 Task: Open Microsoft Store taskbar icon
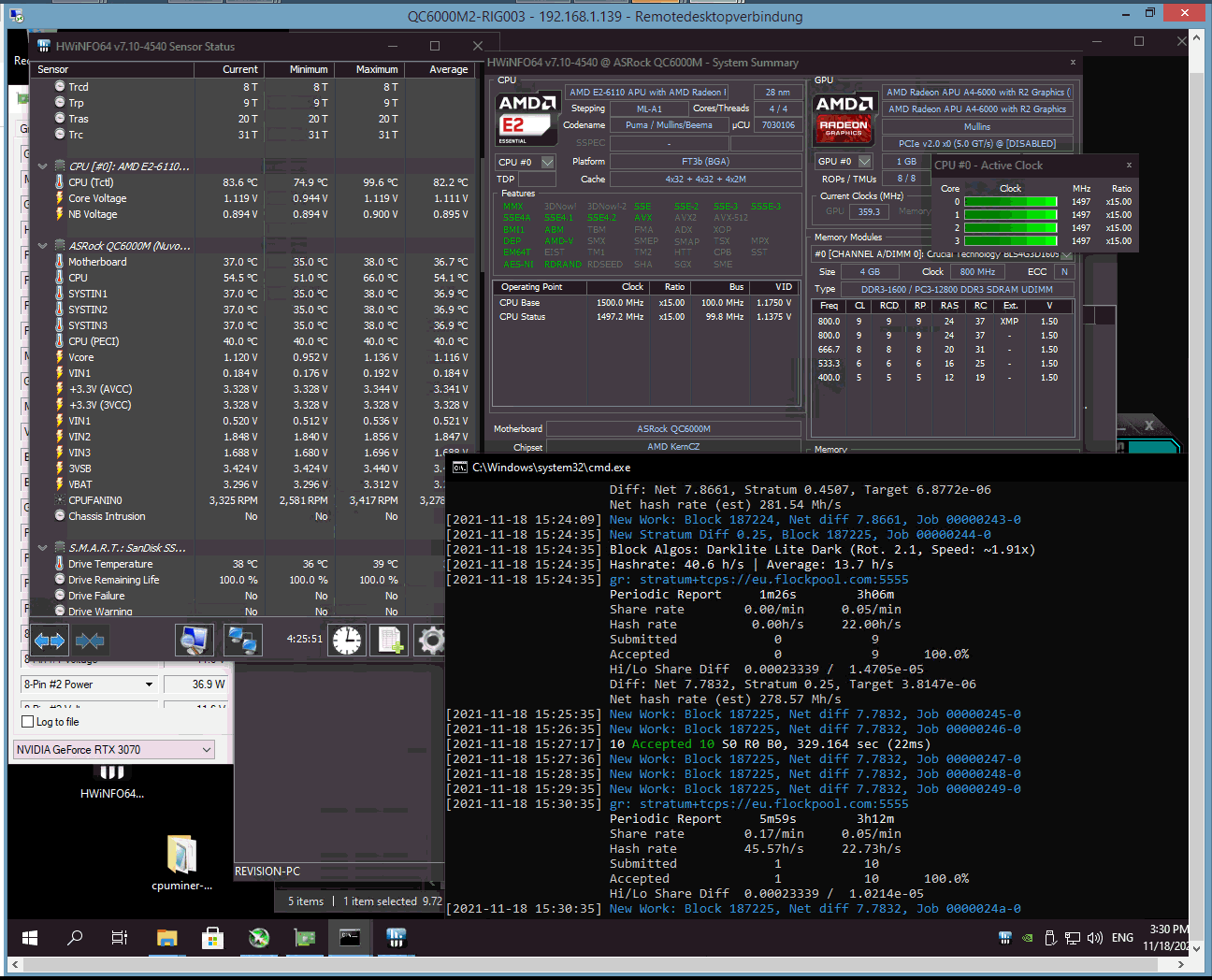pos(212,938)
